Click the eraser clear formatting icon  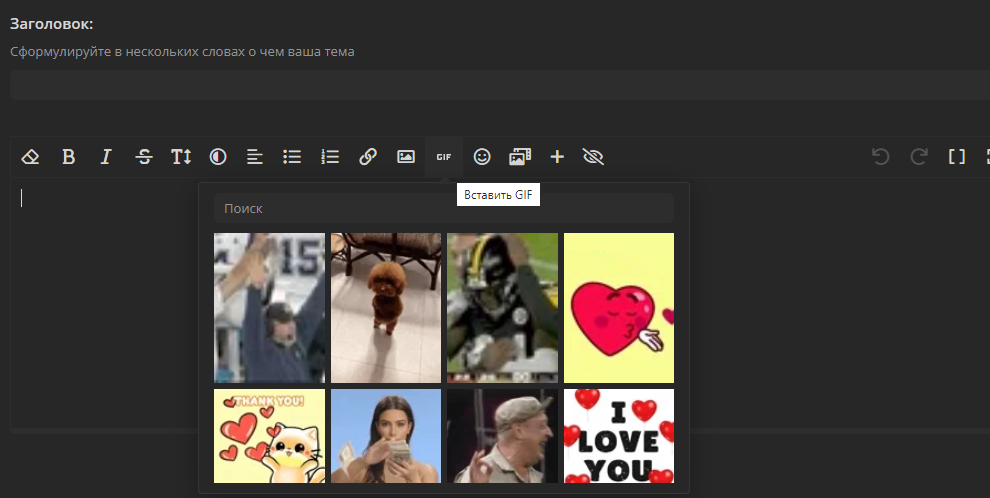[30, 157]
